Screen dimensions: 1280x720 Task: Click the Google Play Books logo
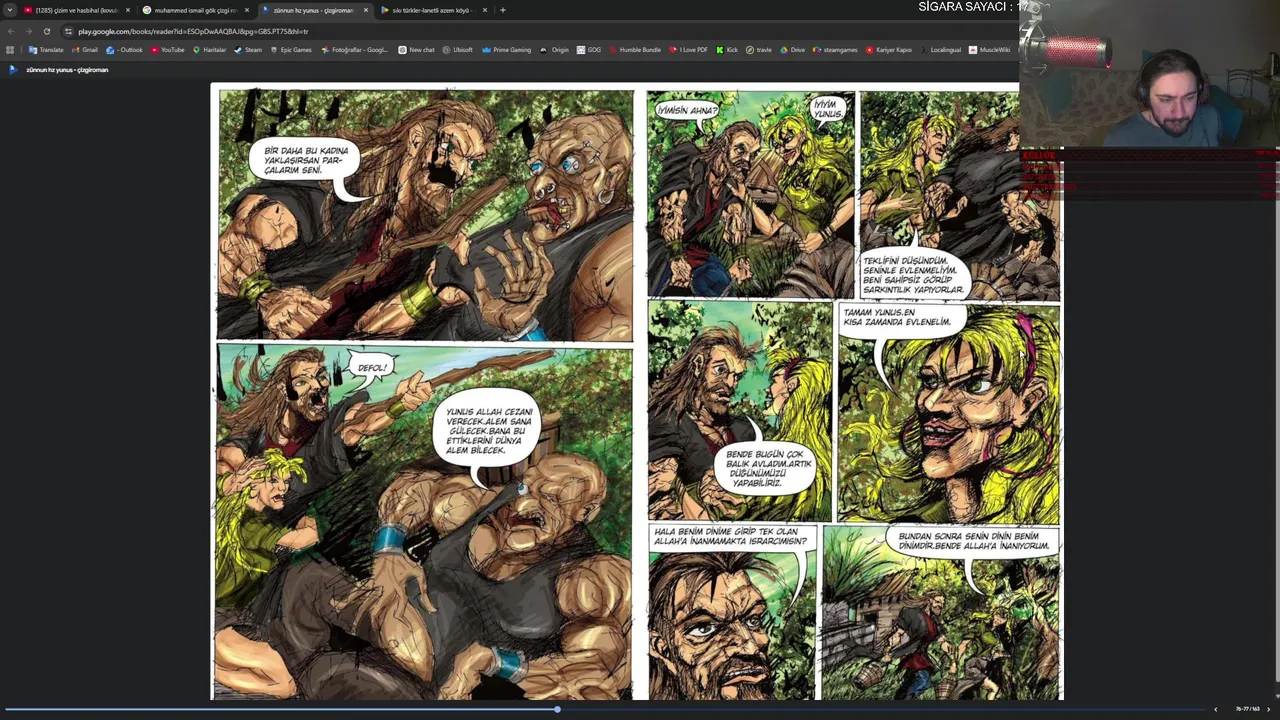click(13, 70)
